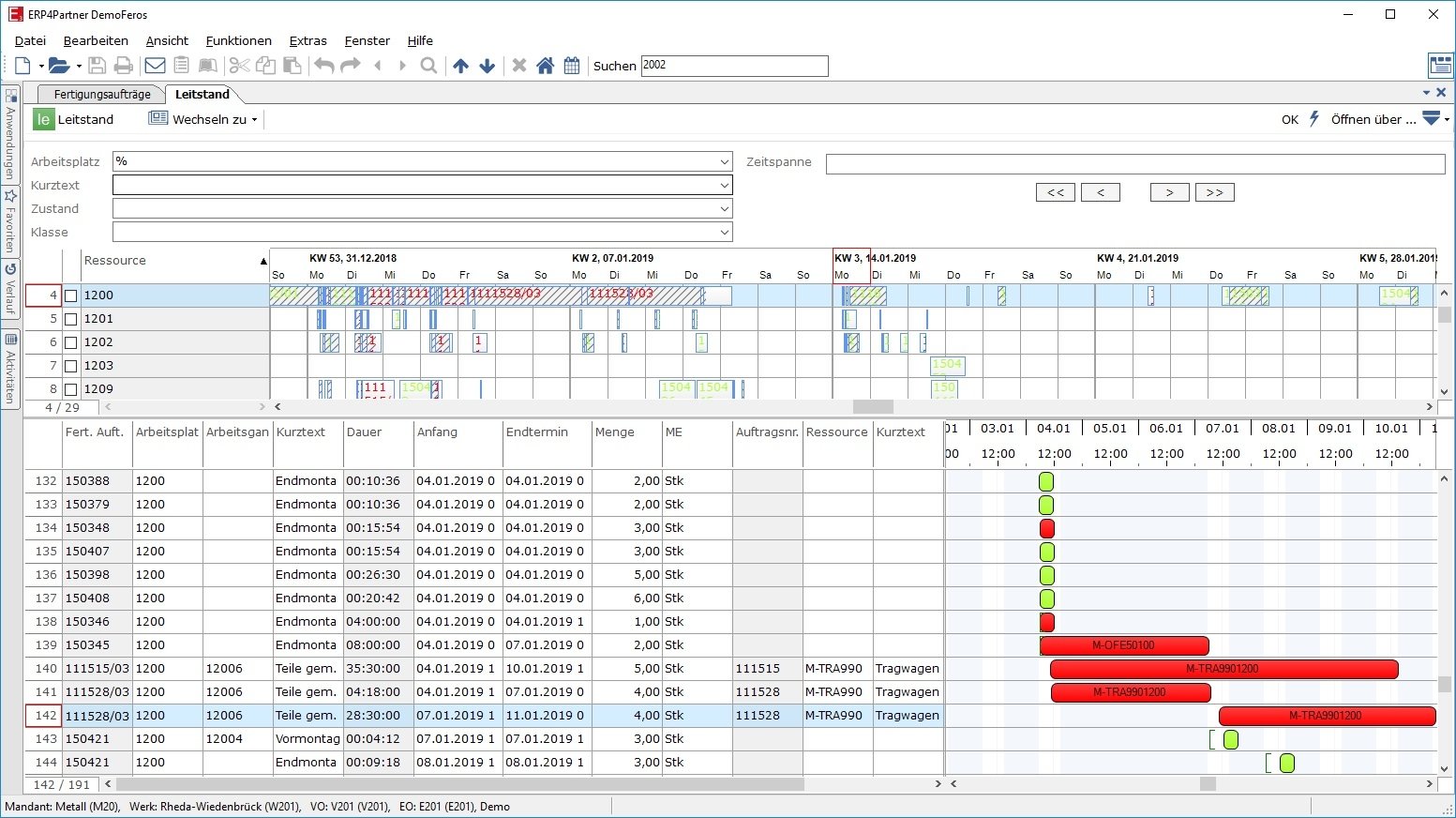The image size is (1456, 818).
Task: Toggle the checkbox next to resource 1209
Action: click(x=71, y=388)
